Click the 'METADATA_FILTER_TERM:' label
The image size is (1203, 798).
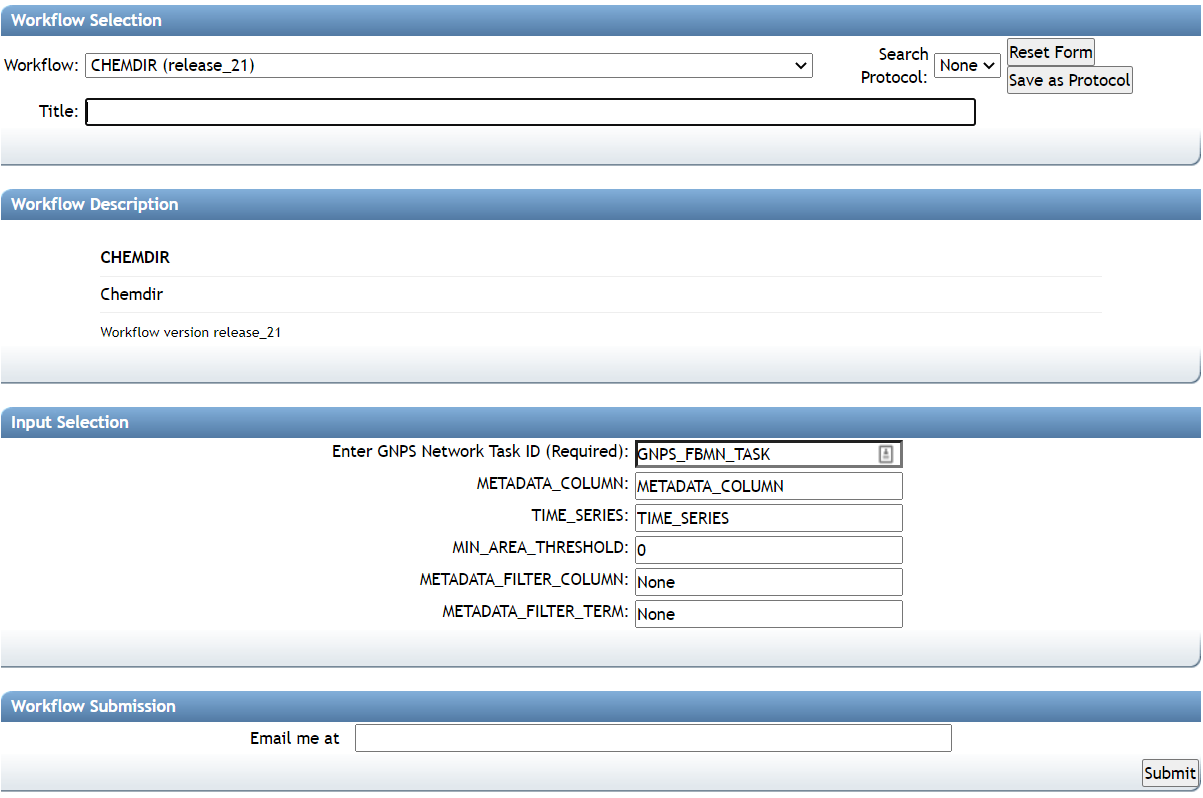(535, 612)
